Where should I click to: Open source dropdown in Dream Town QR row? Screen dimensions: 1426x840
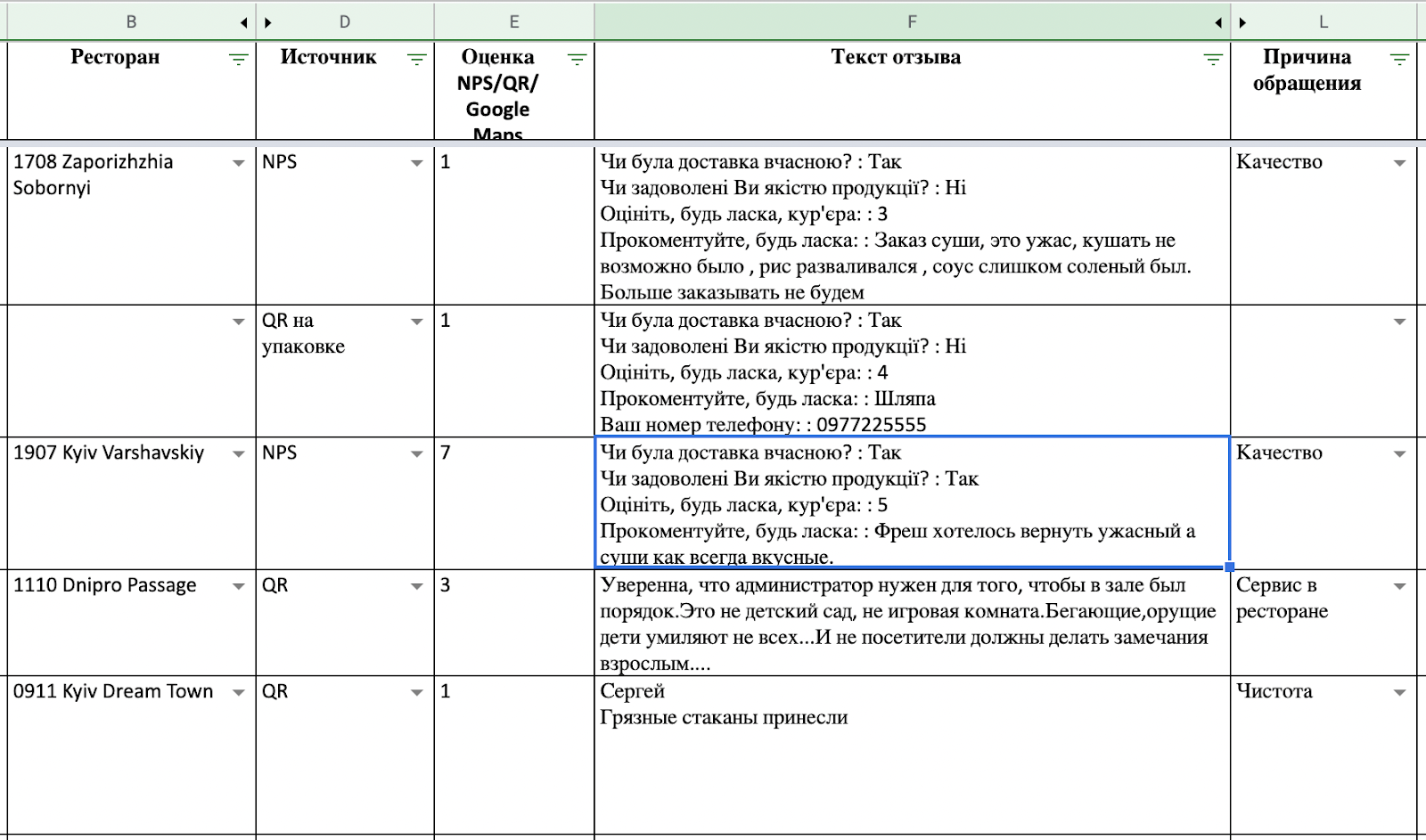(x=416, y=693)
